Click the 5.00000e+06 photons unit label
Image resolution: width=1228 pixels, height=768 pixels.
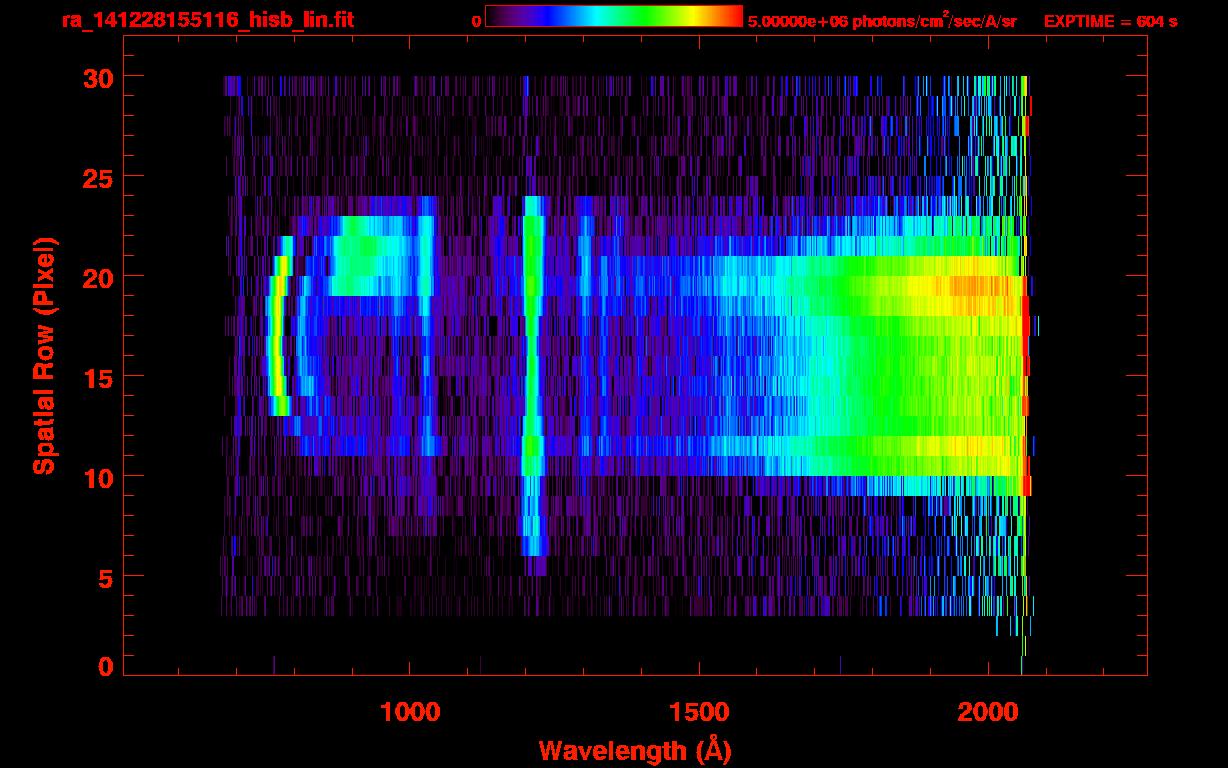[x=882, y=20]
